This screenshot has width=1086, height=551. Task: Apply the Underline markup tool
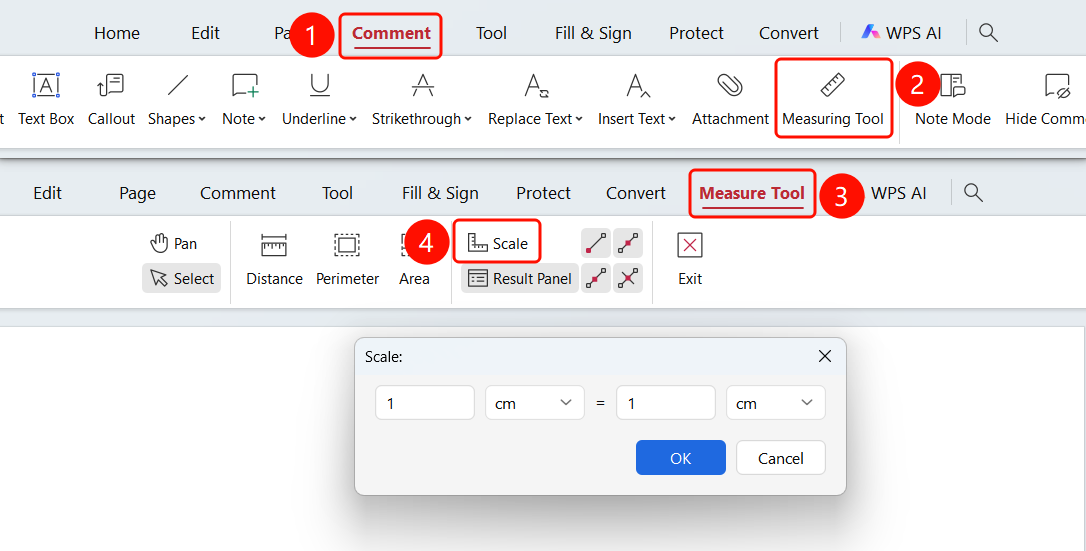319,100
